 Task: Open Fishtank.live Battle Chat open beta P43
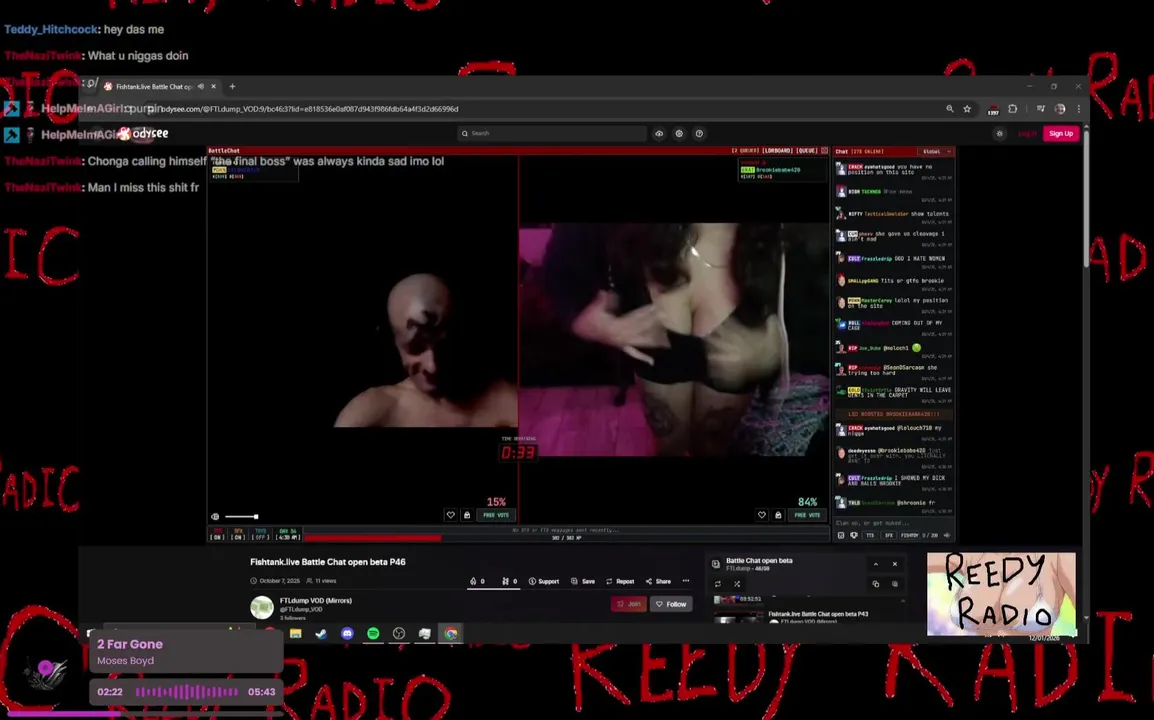tap(818, 614)
